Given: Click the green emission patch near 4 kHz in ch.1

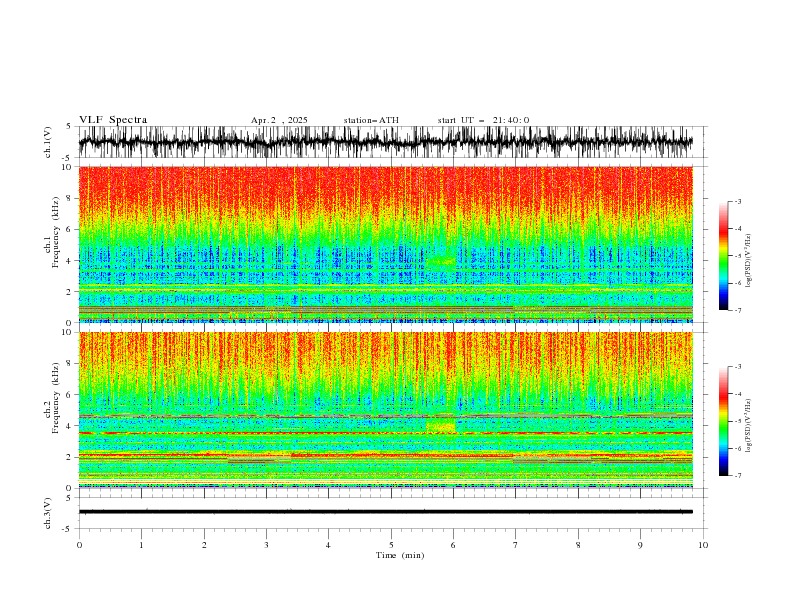Looking at the screenshot, I should pos(440,261).
